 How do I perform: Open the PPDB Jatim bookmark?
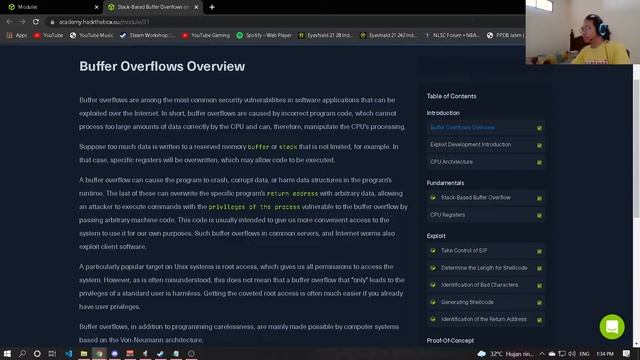click(505, 36)
